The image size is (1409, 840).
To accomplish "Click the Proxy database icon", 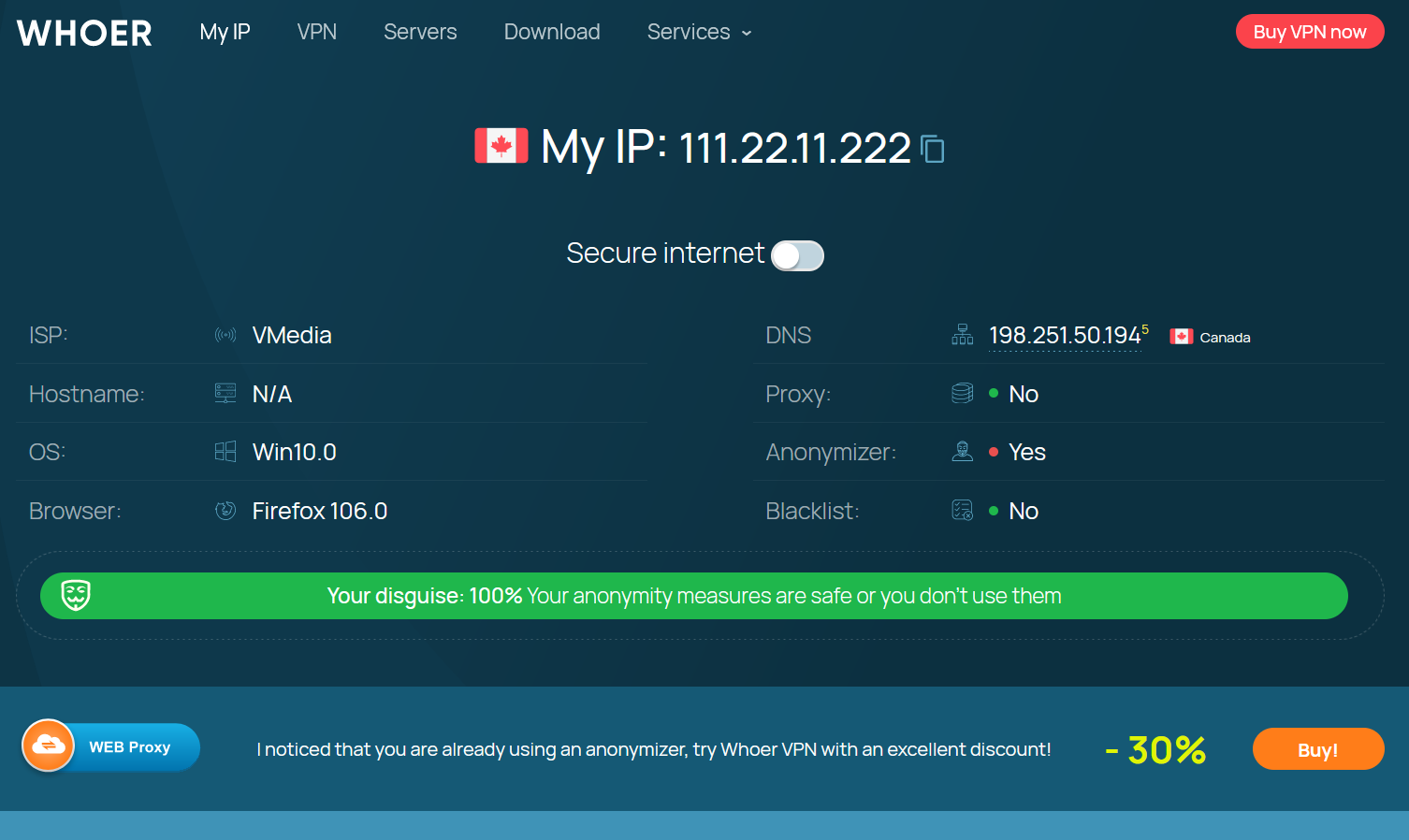I will click(x=963, y=394).
